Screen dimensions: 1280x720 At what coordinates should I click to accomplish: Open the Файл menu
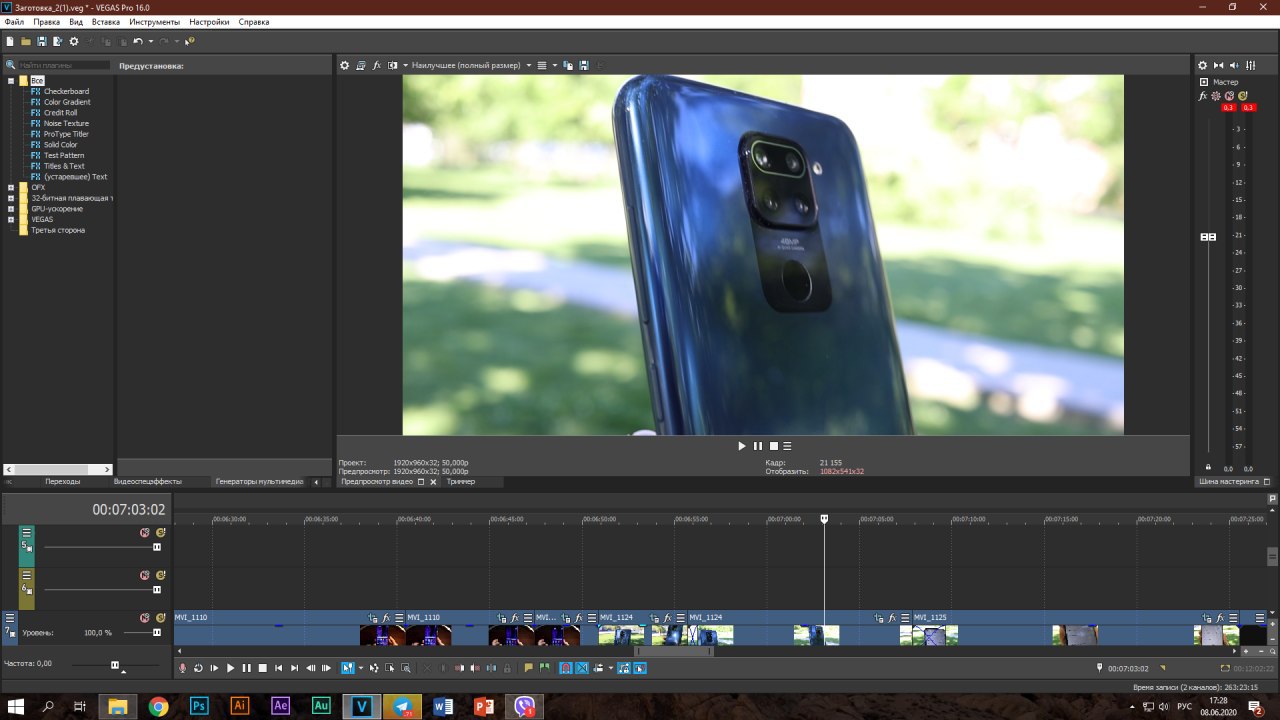point(14,22)
